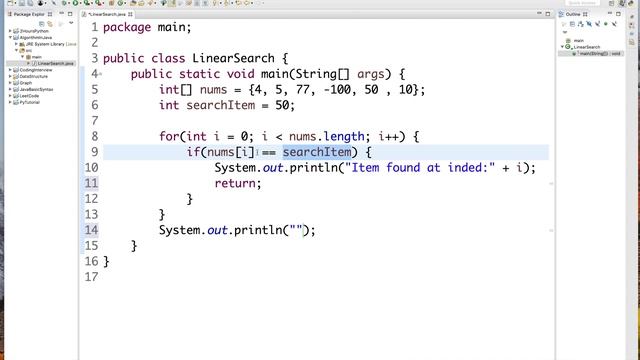The image size is (640, 360).
Task: Expand the DataStructure project
Action: (10, 76)
